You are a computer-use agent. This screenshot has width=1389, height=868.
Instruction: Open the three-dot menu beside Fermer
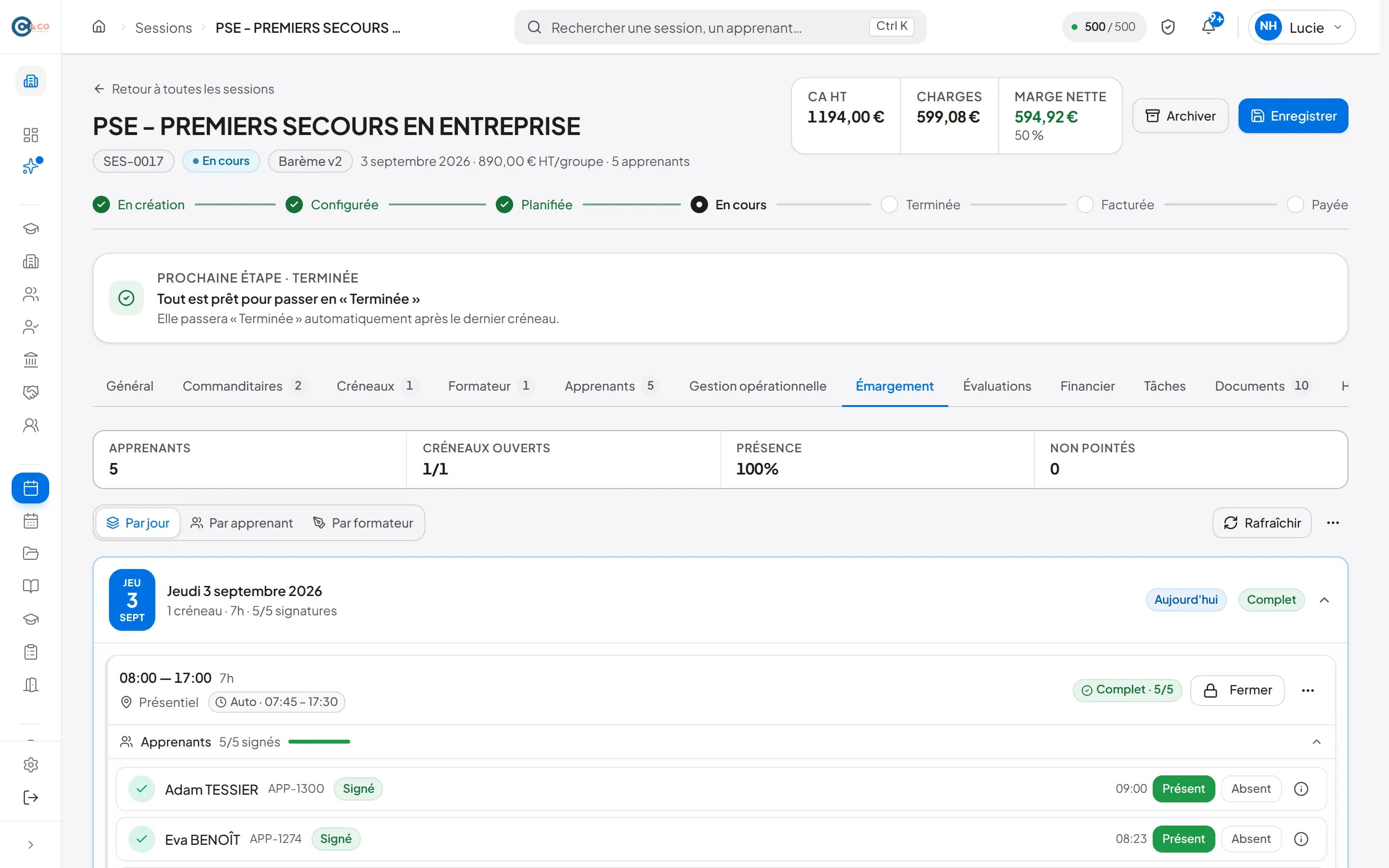point(1307,690)
